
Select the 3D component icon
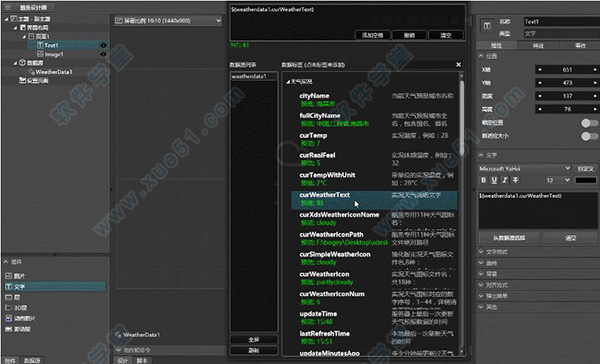coord(8,308)
